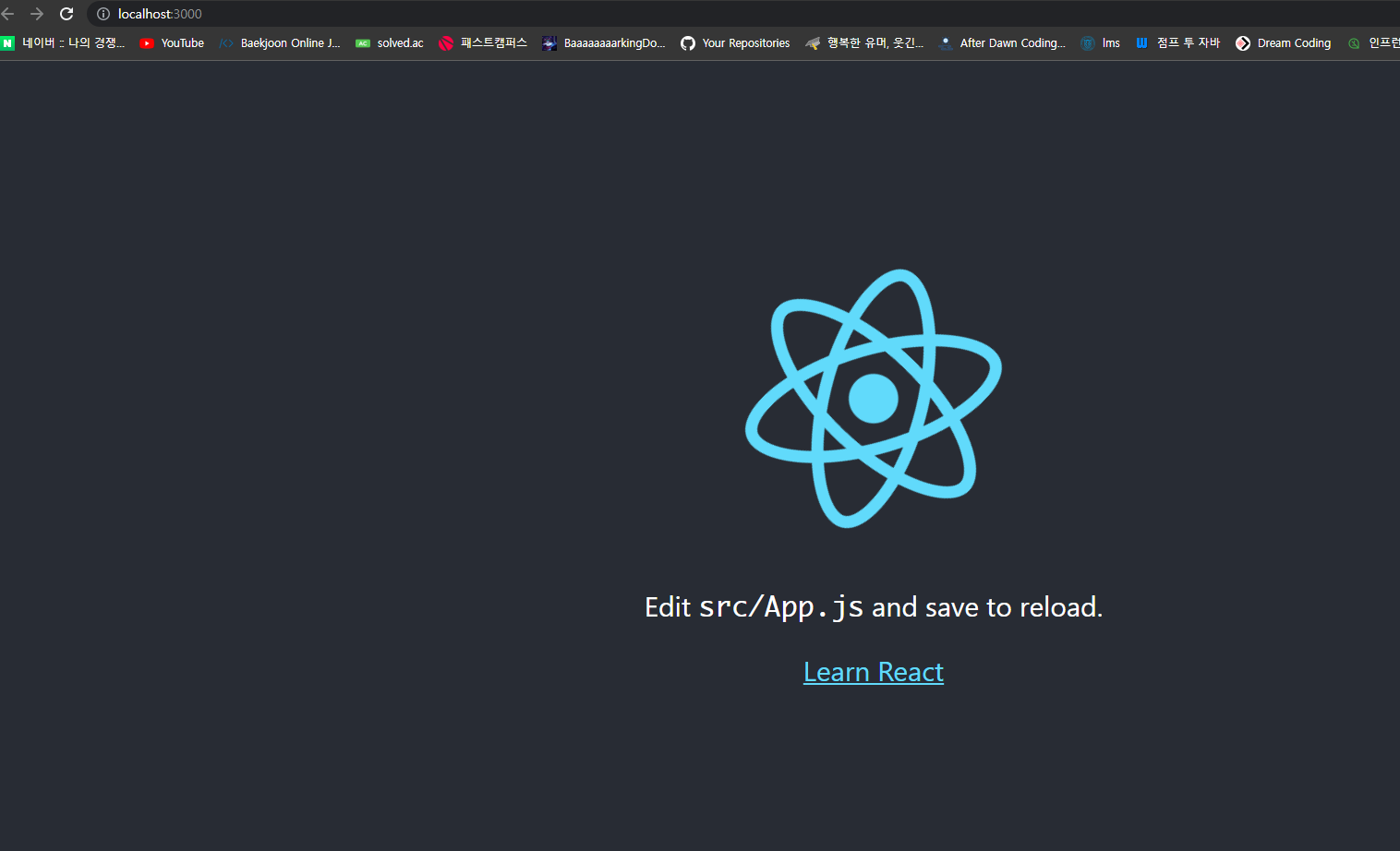
Task: Open the Your Repositories GitHub bookmark
Action: (735, 43)
